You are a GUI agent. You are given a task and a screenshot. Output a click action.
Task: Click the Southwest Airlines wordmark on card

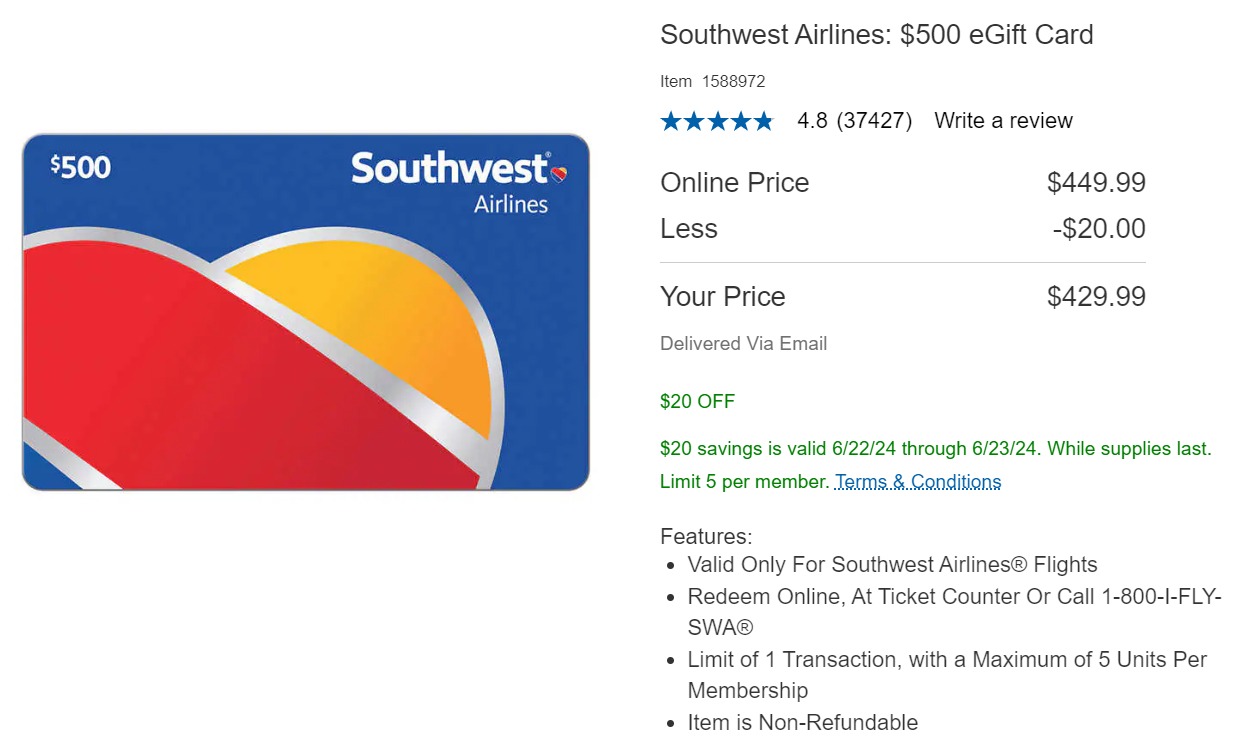[450, 180]
